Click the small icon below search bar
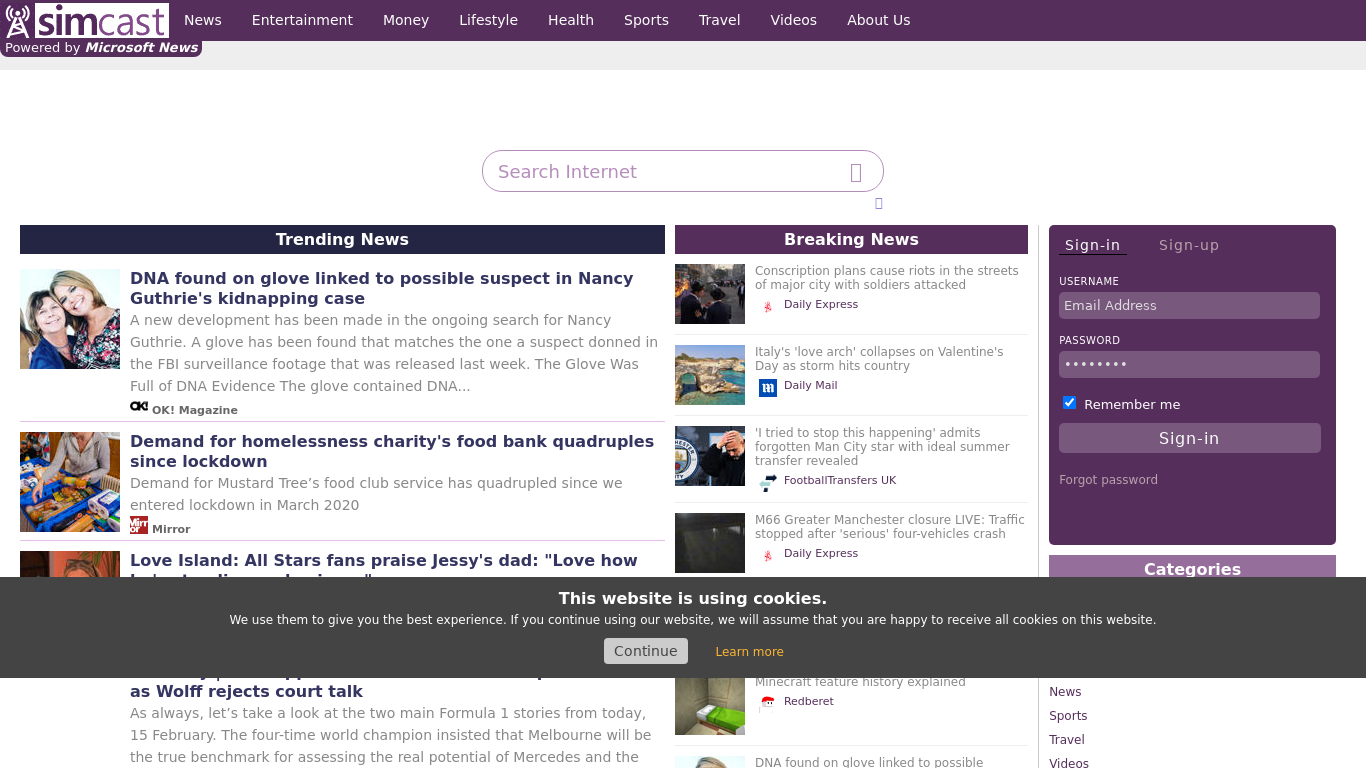 (879, 203)
